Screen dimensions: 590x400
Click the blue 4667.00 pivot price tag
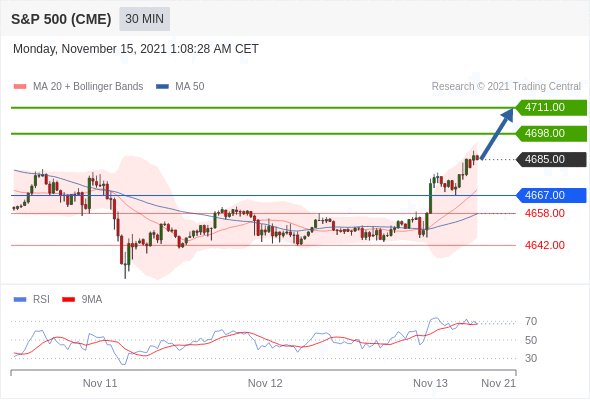(551, 195)
